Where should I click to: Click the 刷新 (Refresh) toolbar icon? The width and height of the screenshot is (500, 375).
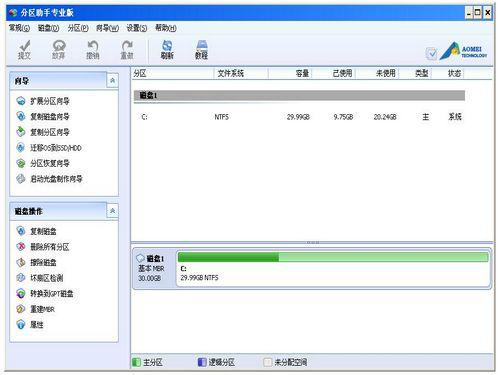point(167,50)
